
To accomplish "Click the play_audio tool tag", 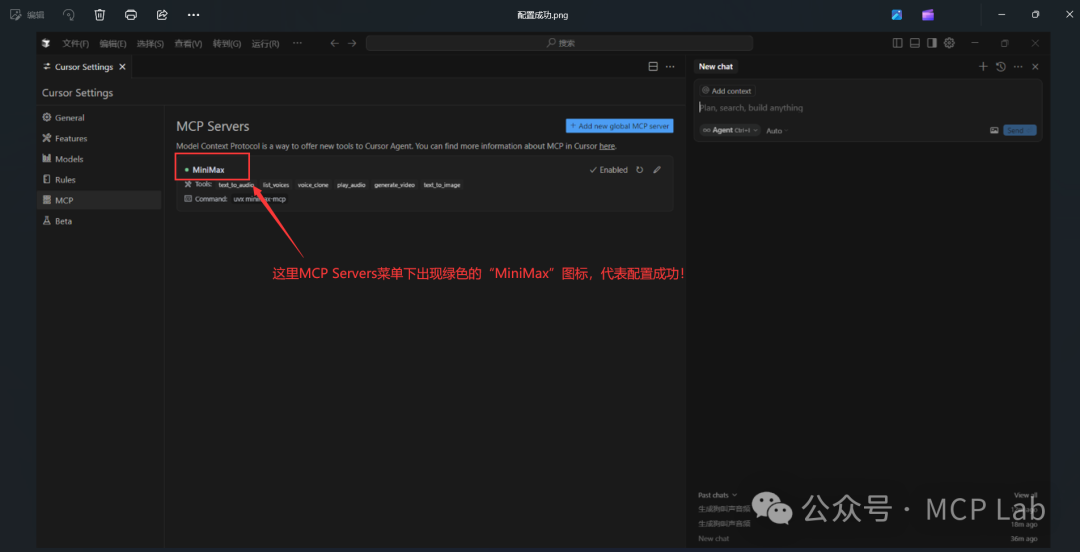I will (351, 185).
